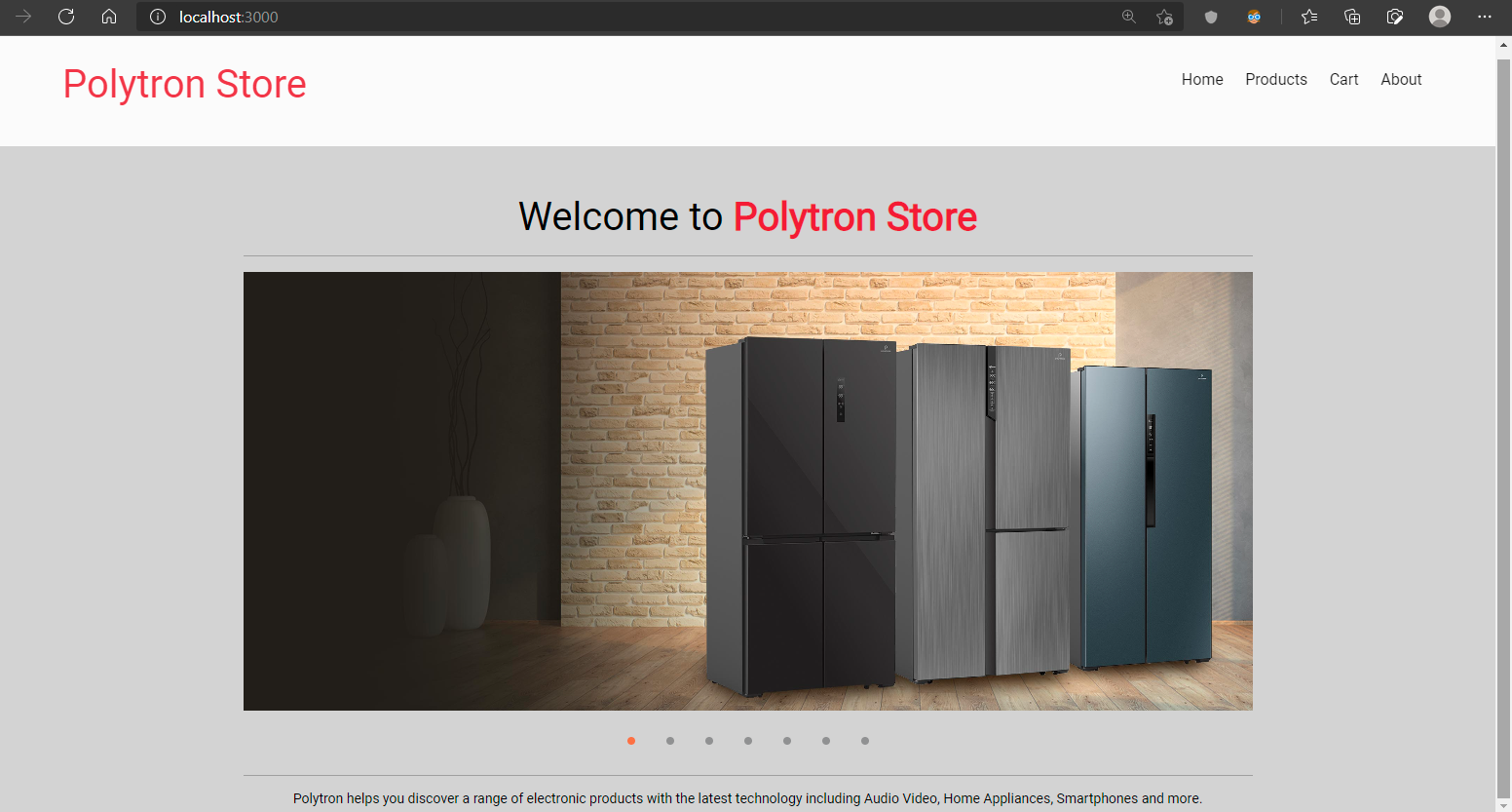Open the Collections icon
1512x812 pixels.
[x=1352, y=17]
